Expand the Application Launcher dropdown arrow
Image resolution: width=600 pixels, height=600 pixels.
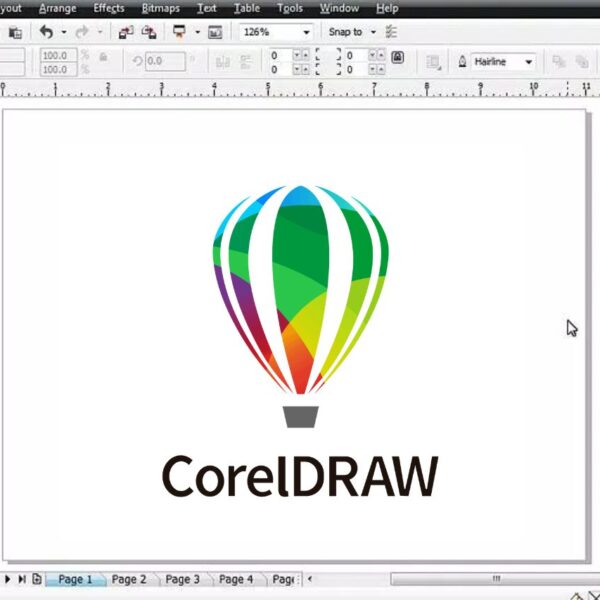(197, 33)
